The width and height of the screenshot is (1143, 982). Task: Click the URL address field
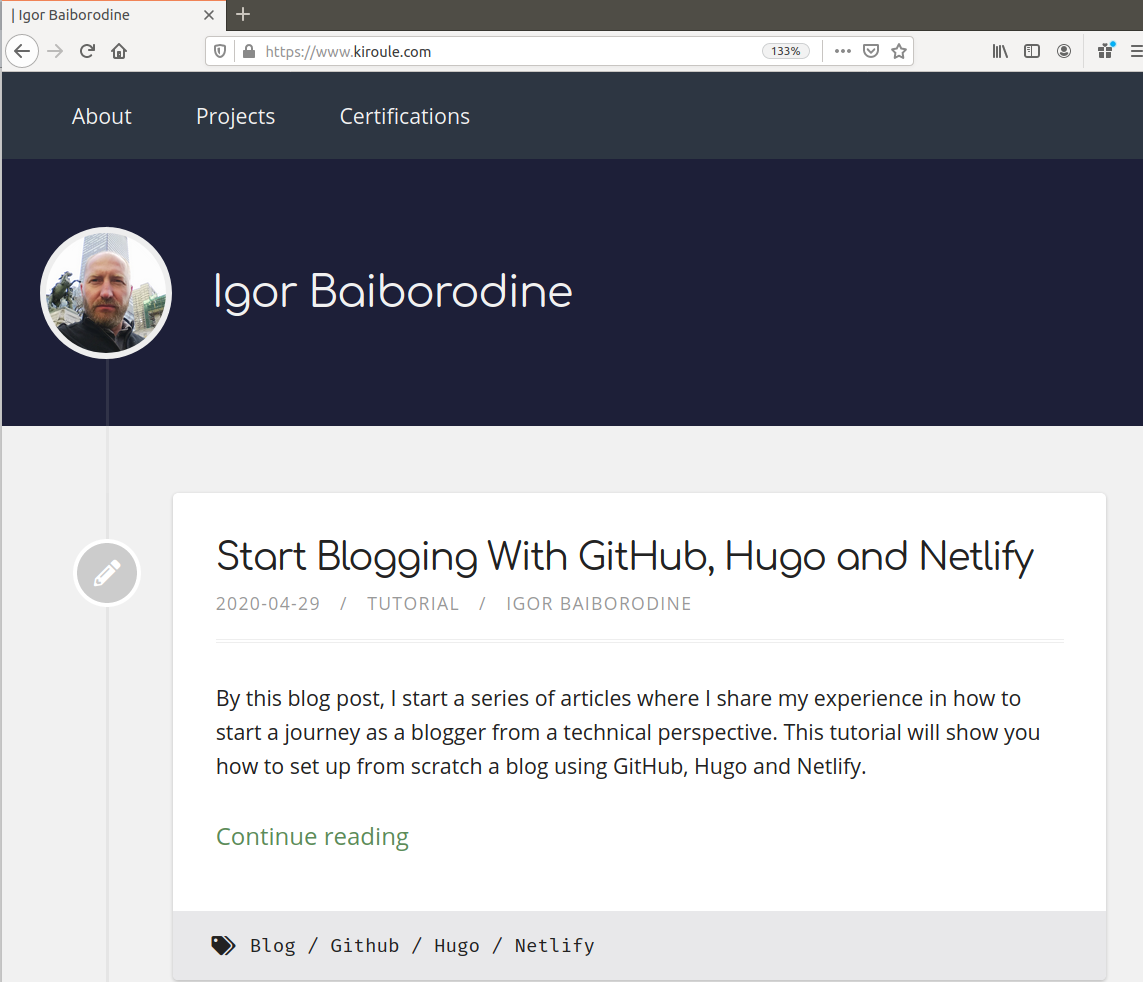pos(510,51)
